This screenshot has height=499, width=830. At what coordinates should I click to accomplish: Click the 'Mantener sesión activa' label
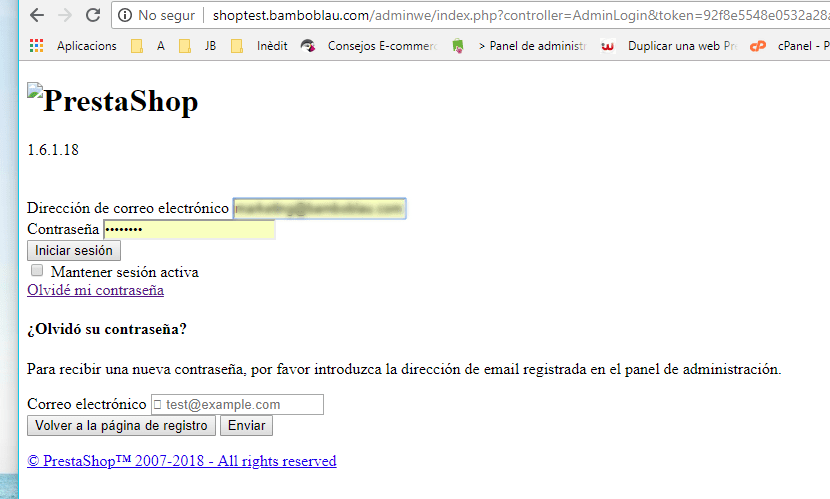pos(124,272)
